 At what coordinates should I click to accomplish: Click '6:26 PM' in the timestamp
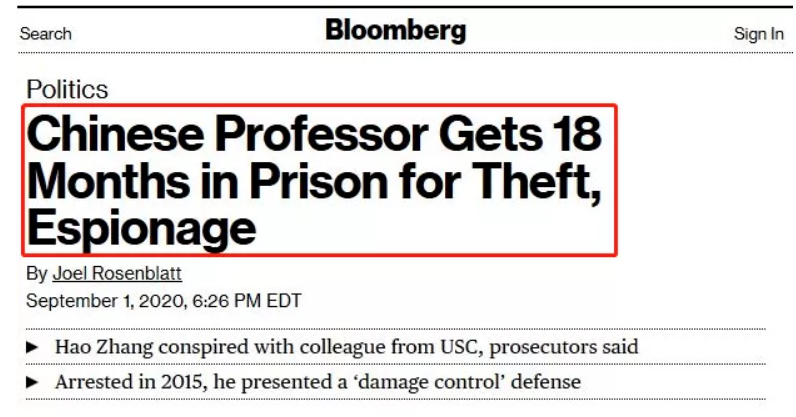click(x=226, y=301)
